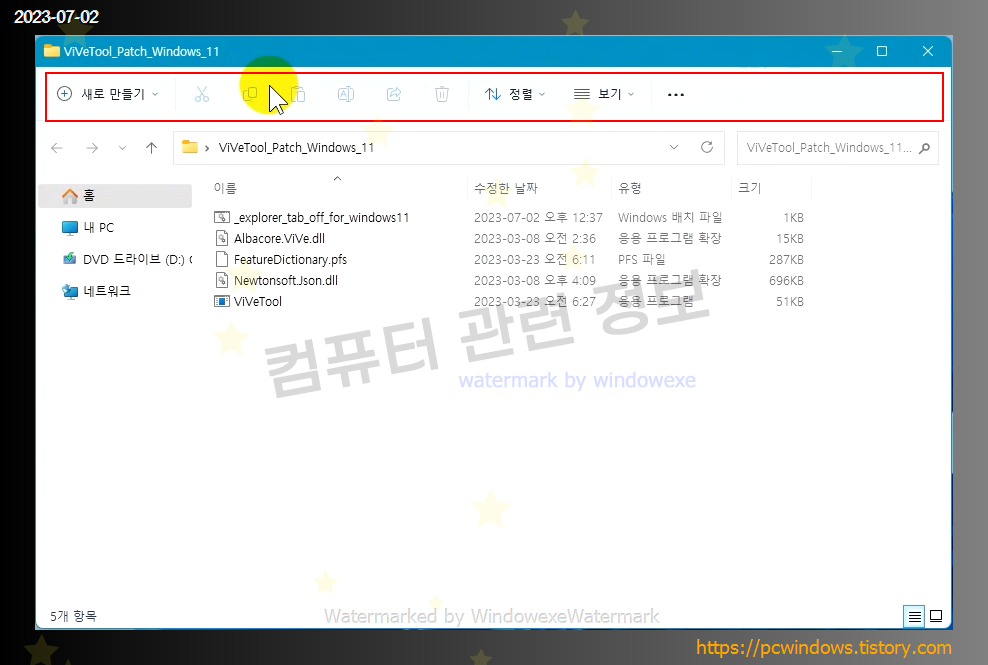Switch to details view in status bar
The width and height of the screenshot is (988, 665).
pyautogui.click(x=914, y=616)
